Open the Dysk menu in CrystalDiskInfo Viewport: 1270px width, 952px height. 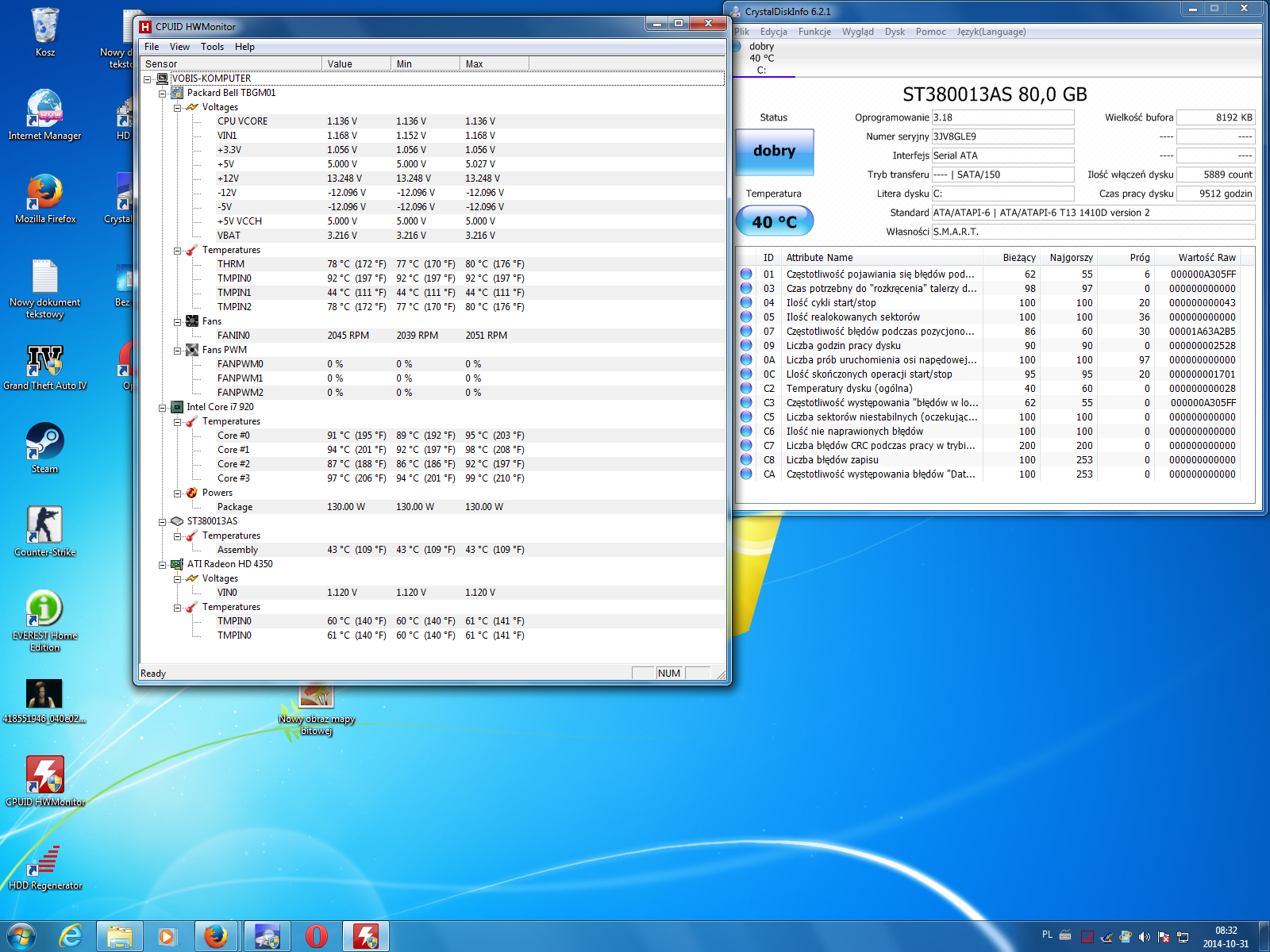coord(895,32)
